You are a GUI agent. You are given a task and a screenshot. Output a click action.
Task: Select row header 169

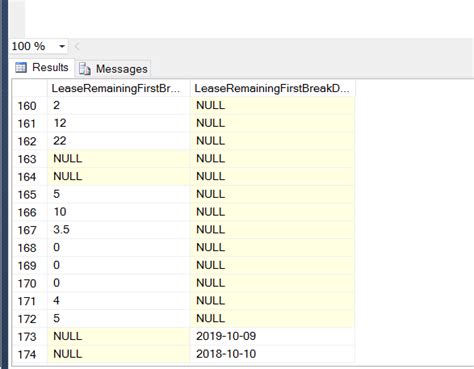pos(30,265)
